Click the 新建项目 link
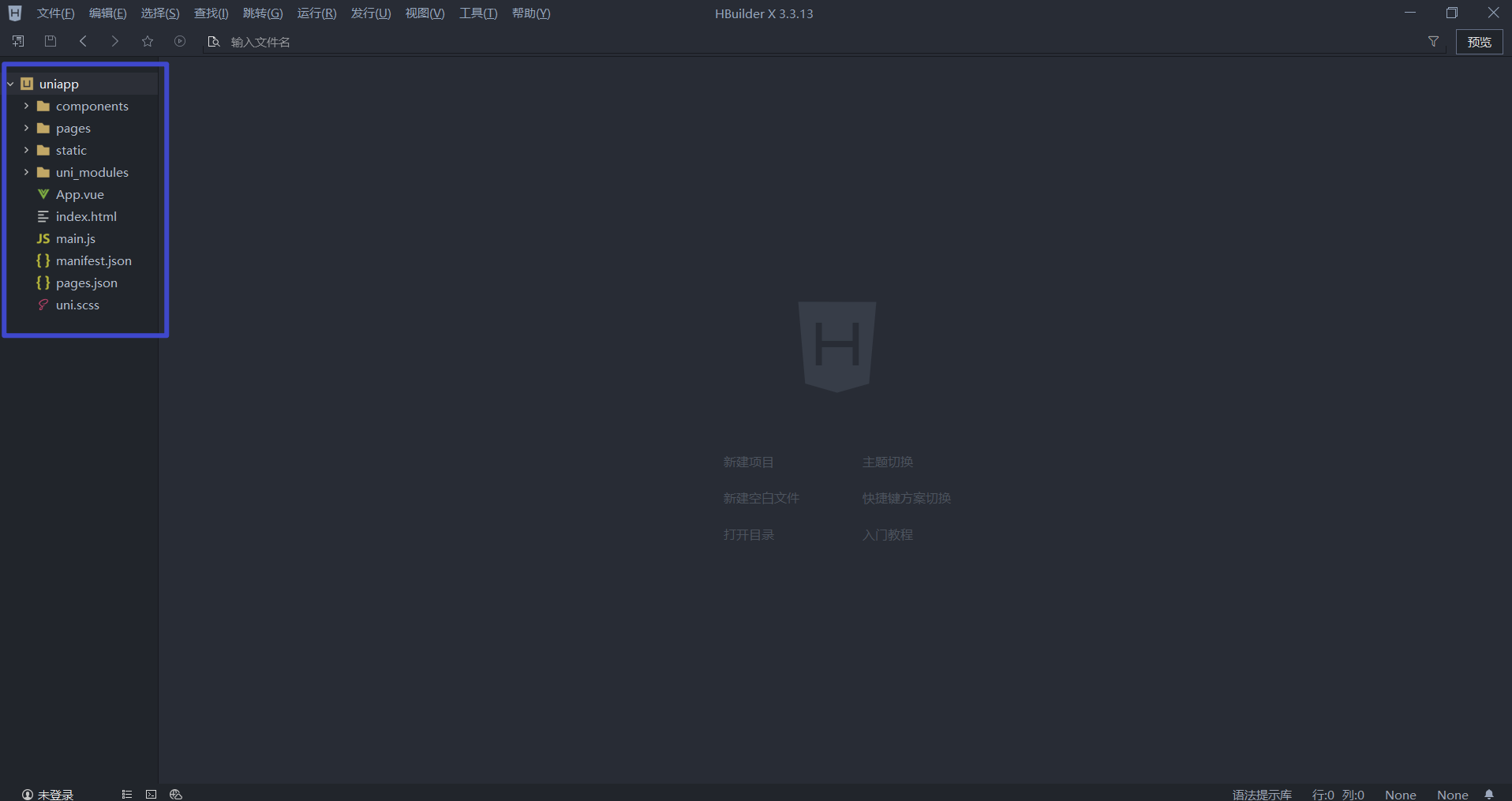 point(748,462)
